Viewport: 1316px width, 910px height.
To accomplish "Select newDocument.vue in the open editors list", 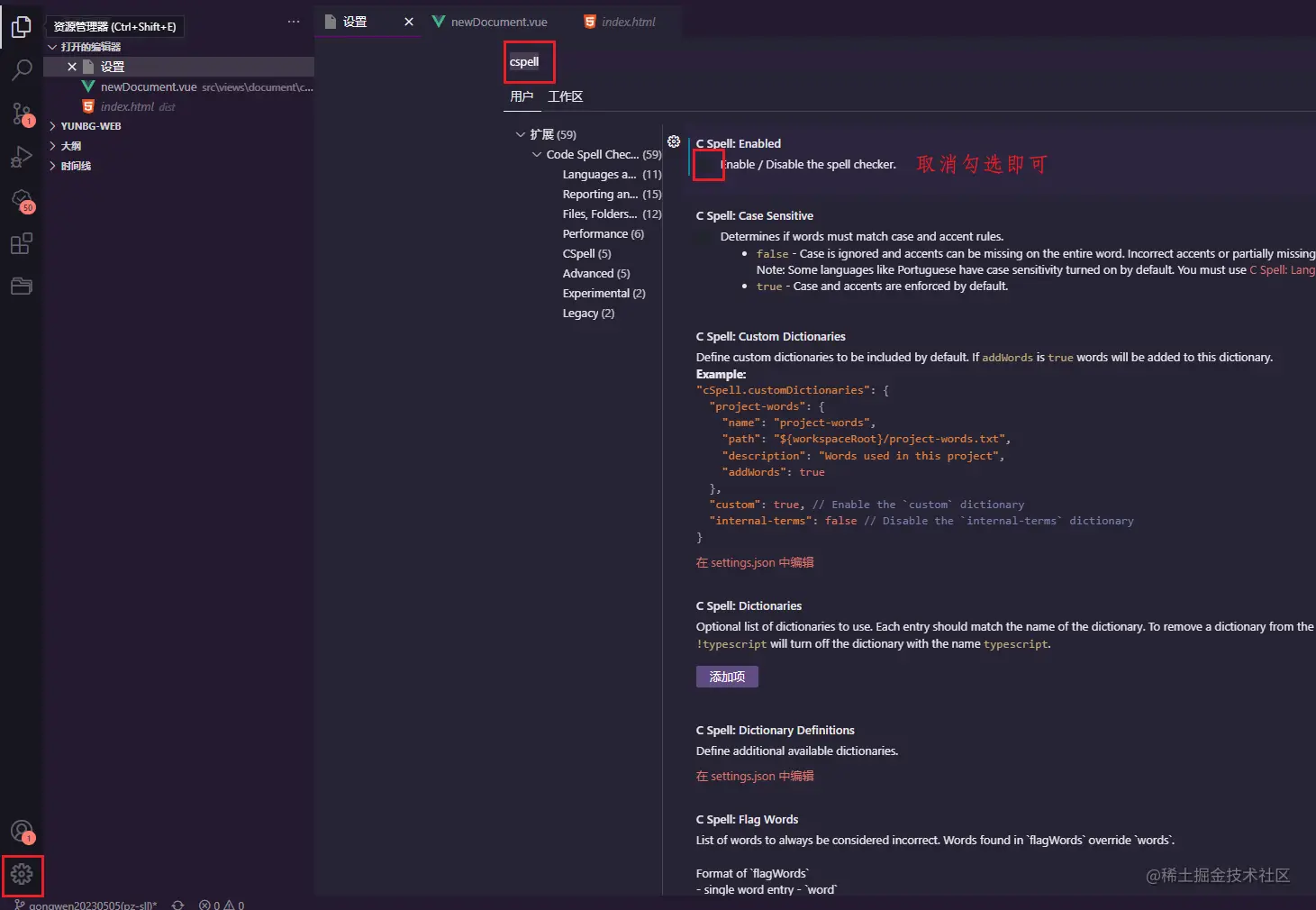I will pos(179,86).
